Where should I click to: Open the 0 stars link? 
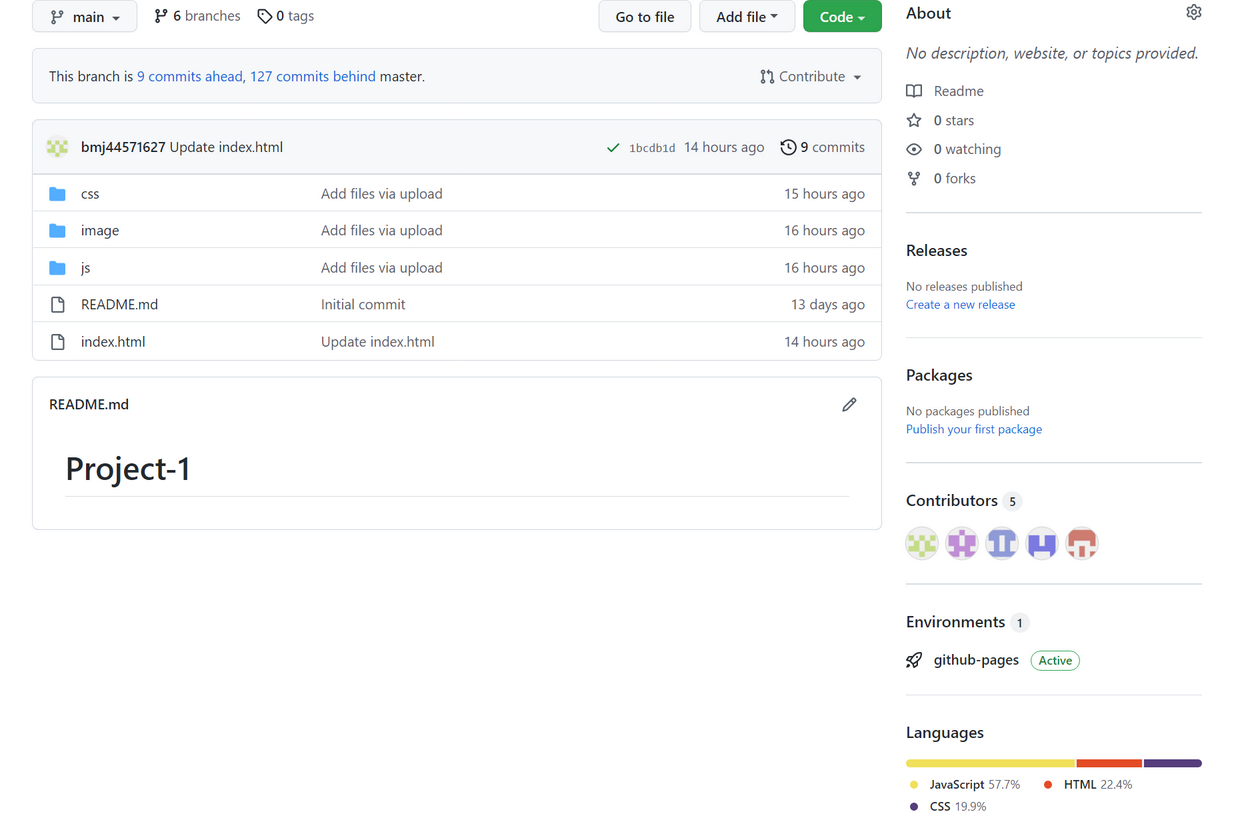coord(953,120)
